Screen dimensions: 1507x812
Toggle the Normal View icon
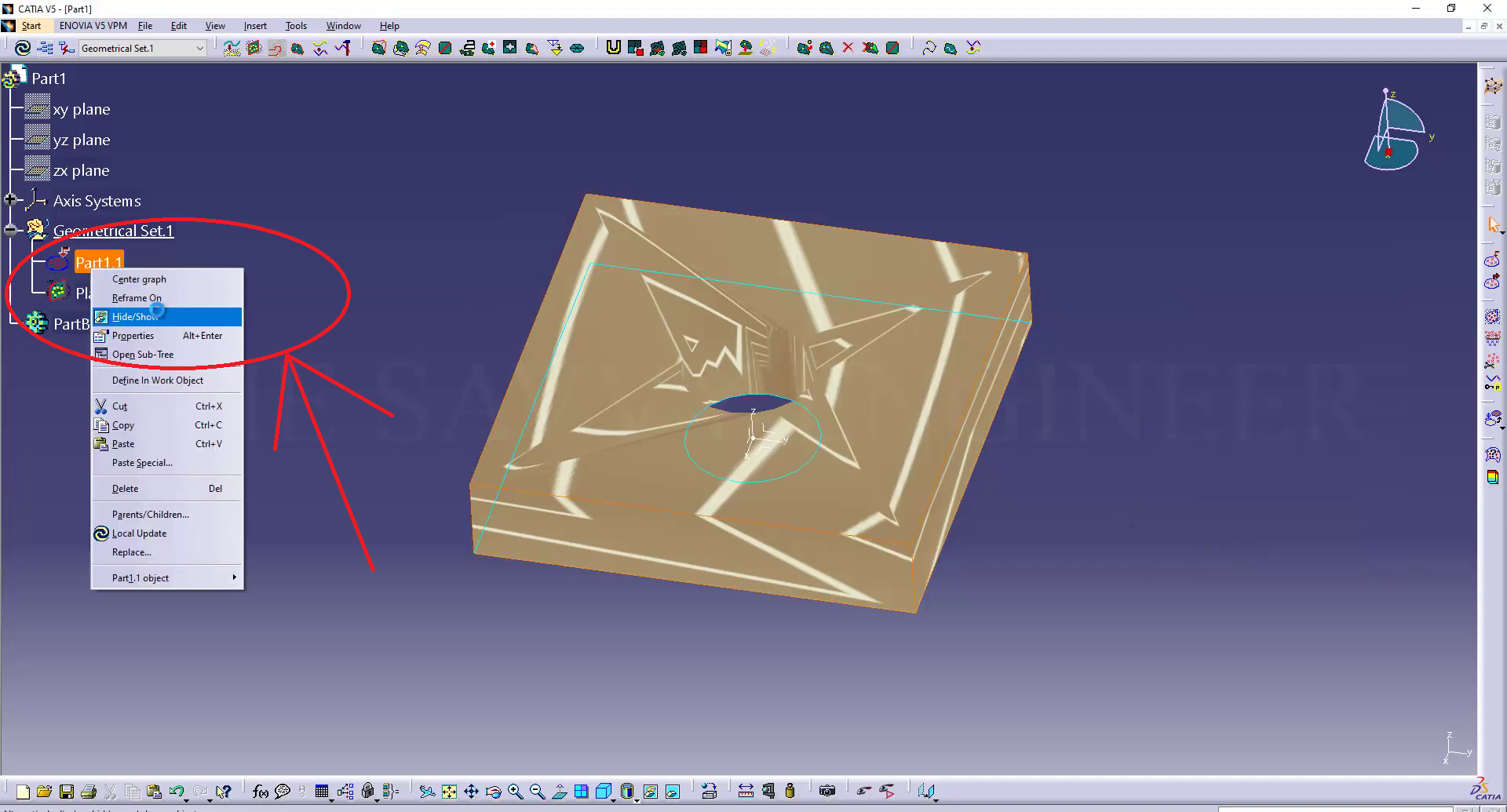tap(559, 792)
